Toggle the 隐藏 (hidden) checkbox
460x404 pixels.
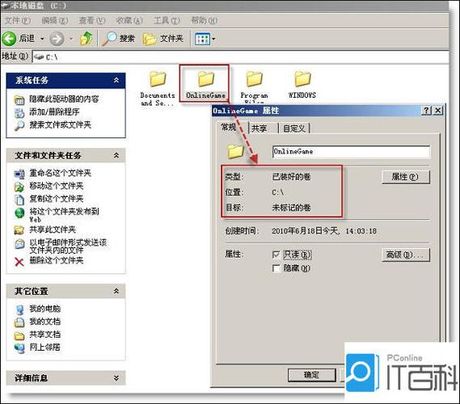click(276, 268)
